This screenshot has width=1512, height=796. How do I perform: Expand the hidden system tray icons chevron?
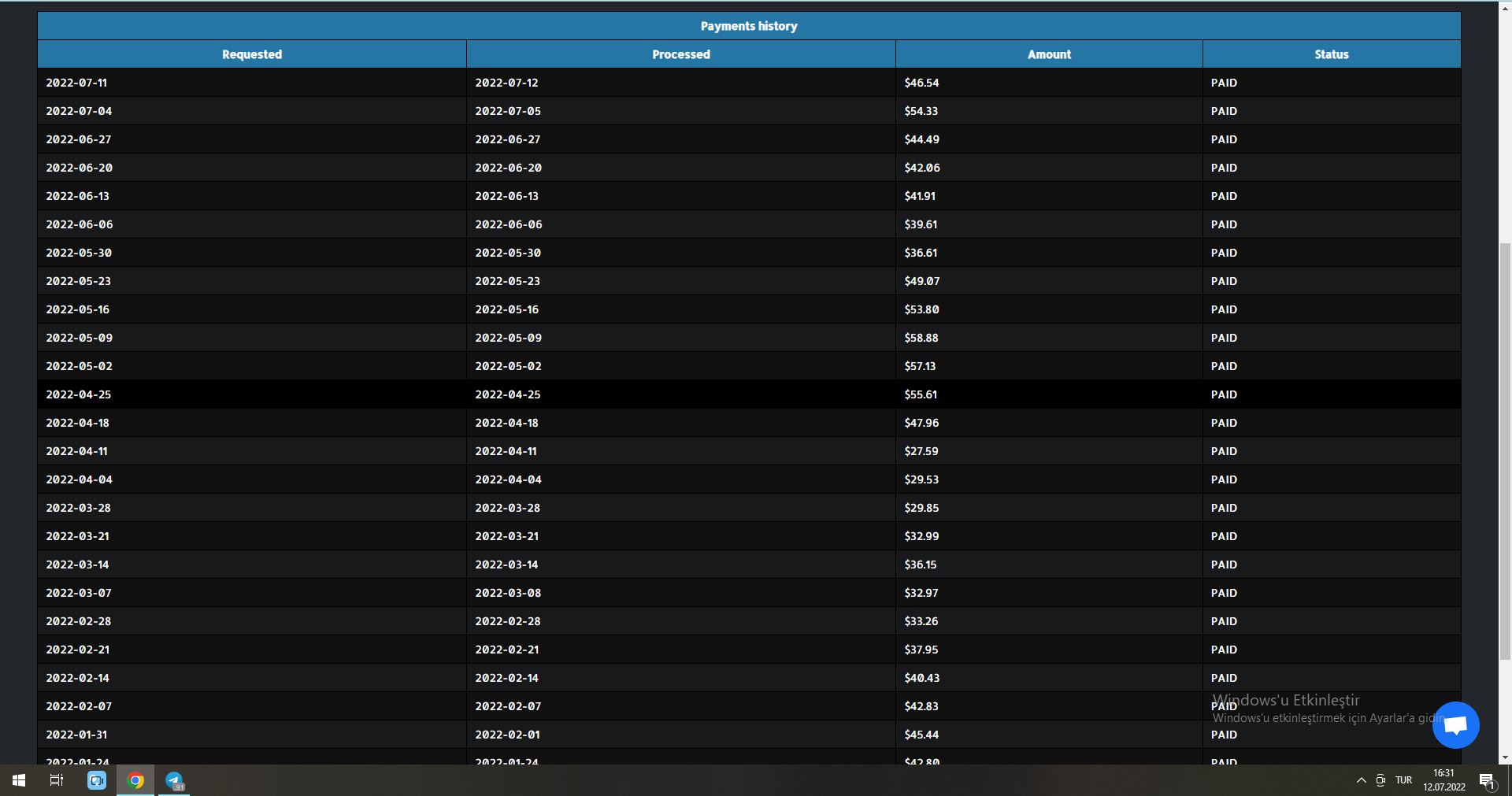(1361, 780)
